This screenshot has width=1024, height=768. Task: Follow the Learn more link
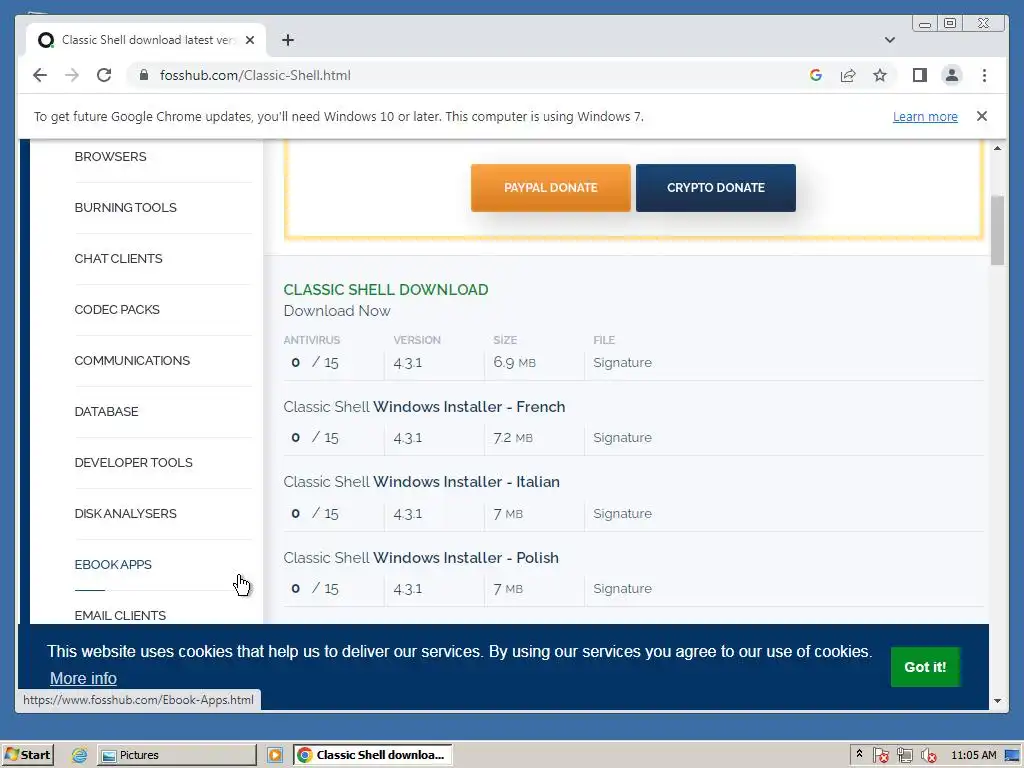coord(925,116)
